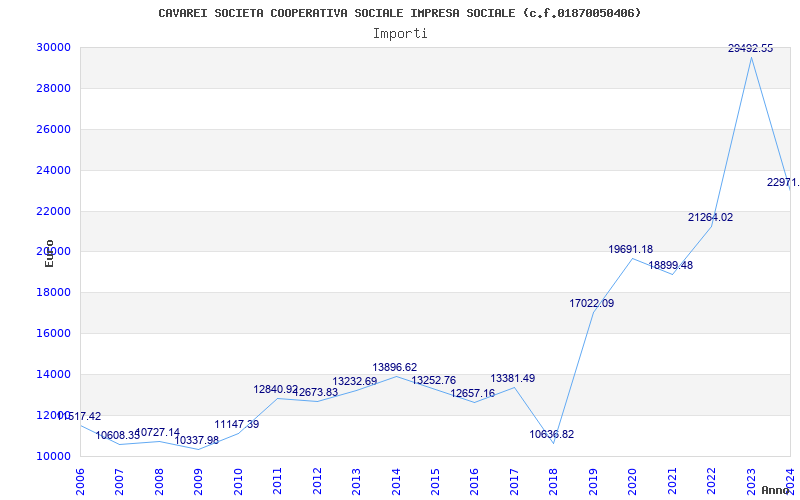This screenshot has width=800, height=500.
Task: Click the 11147.39 data label
Action: (237, 424)
